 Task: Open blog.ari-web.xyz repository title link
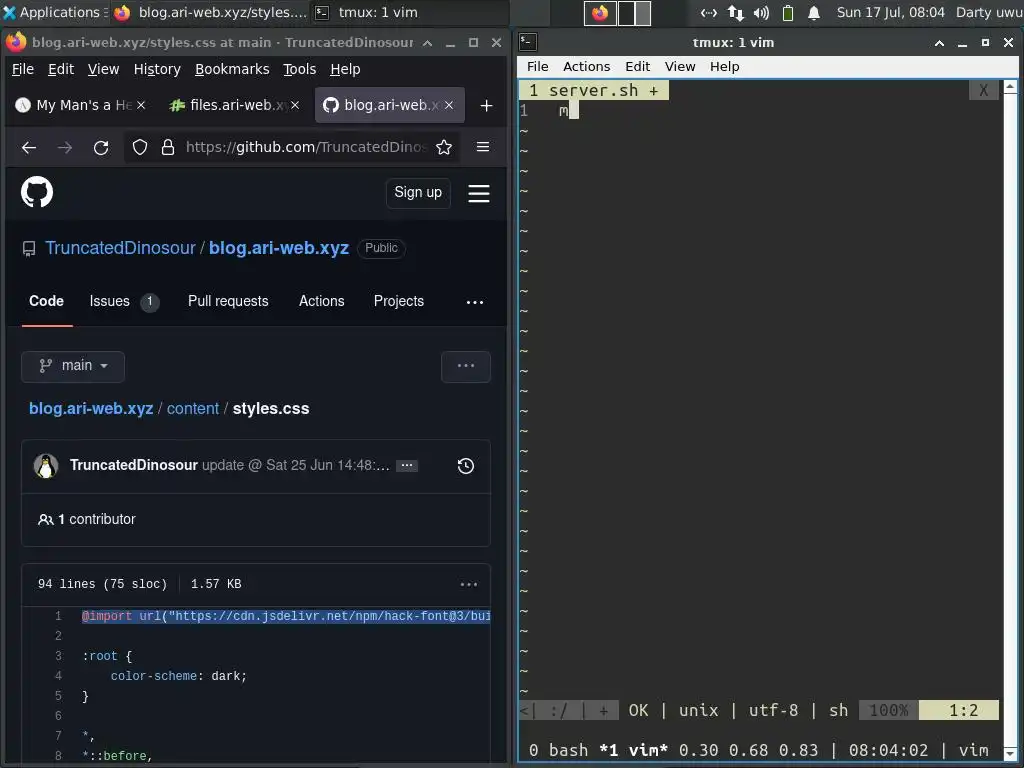[279, 248]
